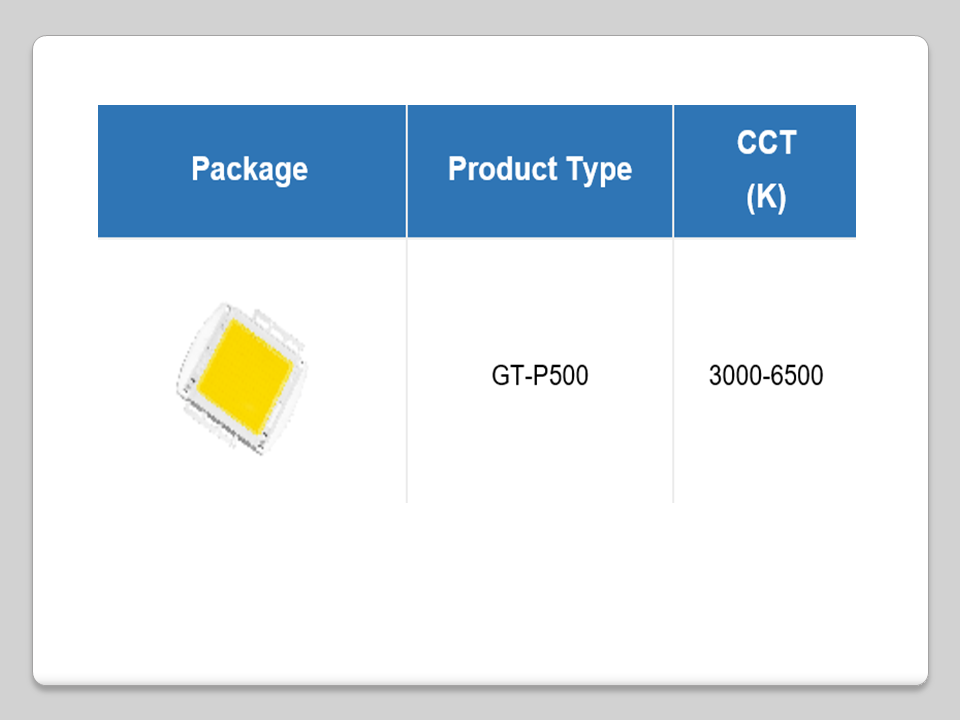This screenshot has height=720, width=960.
Task: Click the gray background outside the slide
Action: [480, 15]
